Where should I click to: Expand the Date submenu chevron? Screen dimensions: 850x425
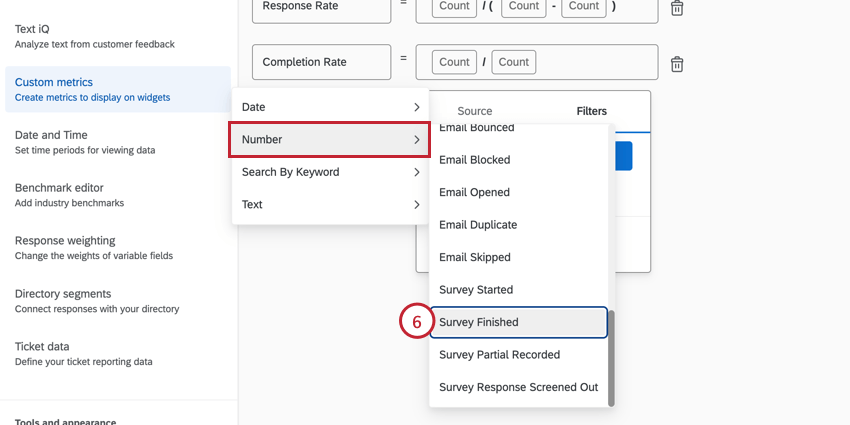(416, 107)
